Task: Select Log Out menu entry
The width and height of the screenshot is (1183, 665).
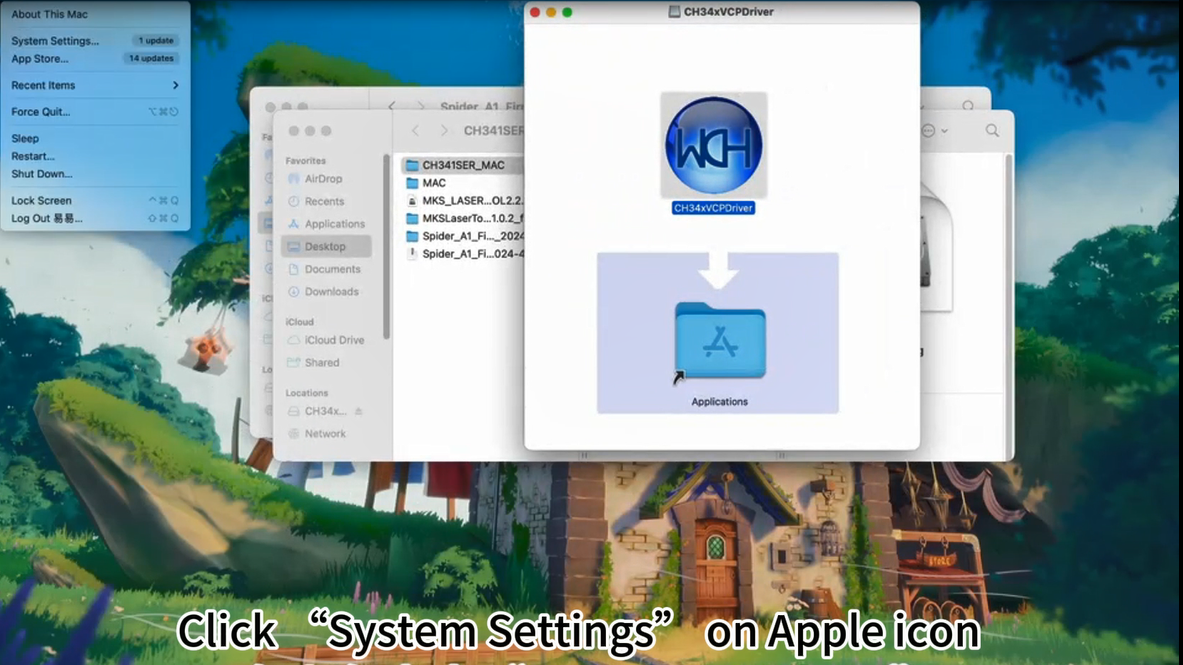Action: tap(47, 218)
